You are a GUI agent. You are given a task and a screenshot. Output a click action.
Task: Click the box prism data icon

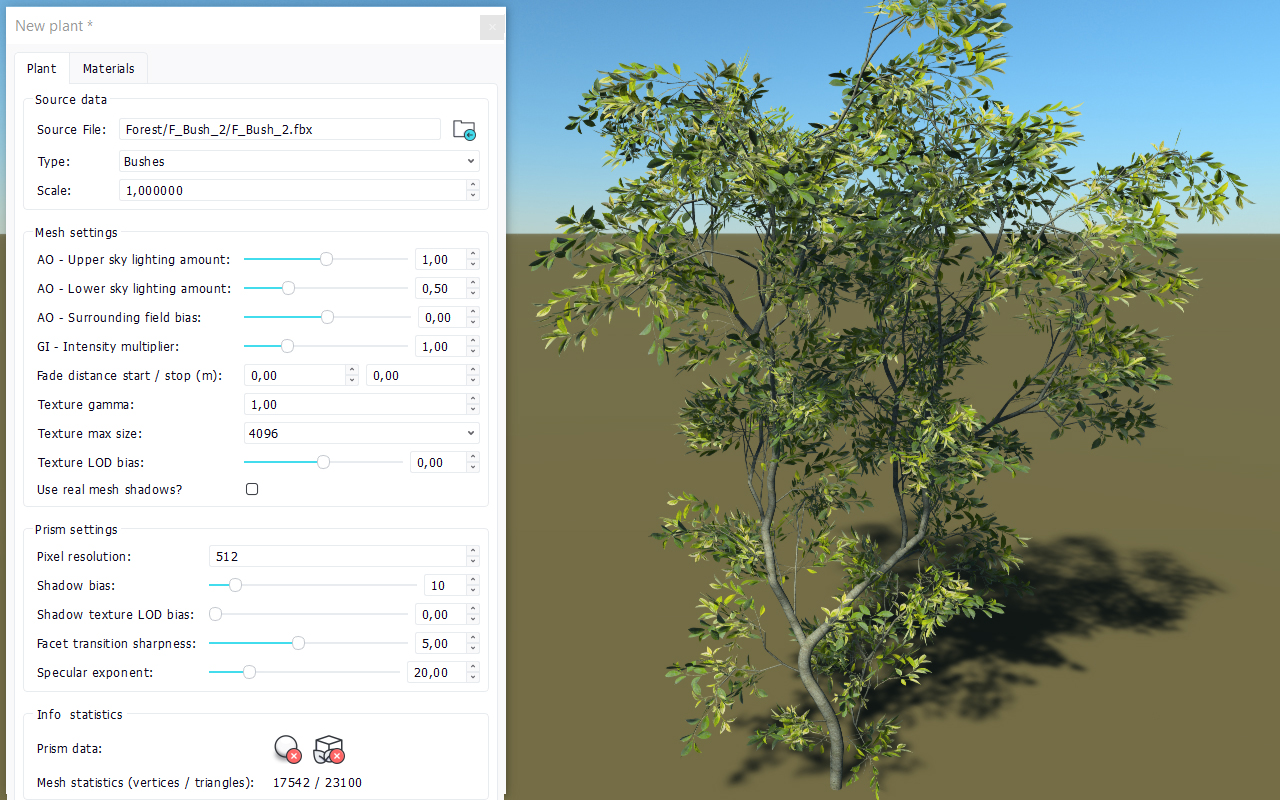(x=329, y=748)
